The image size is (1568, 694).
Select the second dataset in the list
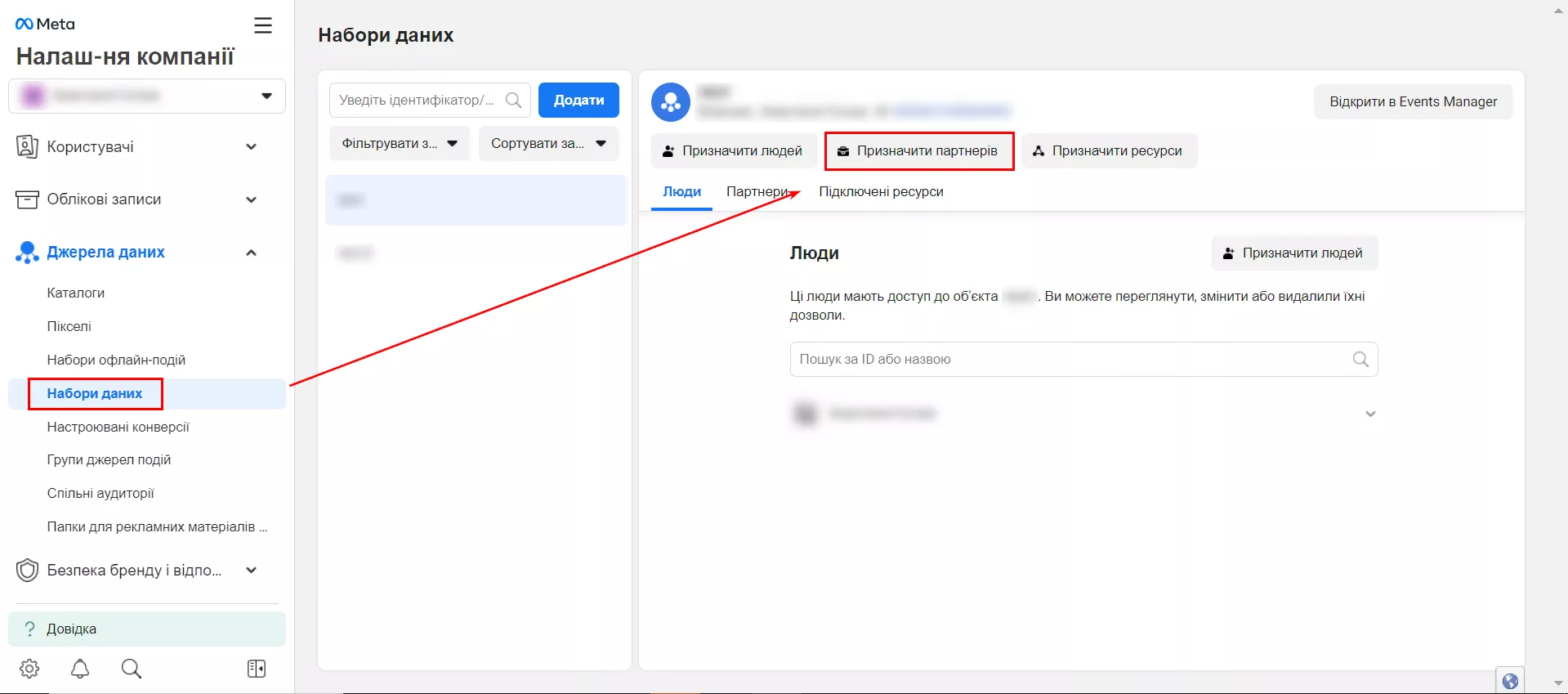(476, 253)
